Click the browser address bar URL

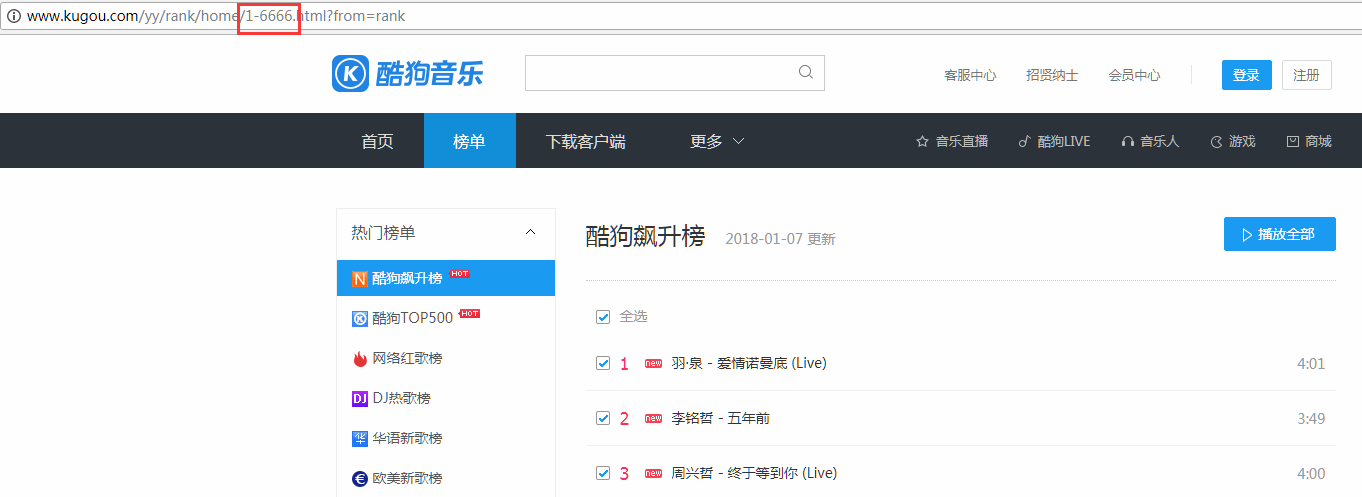(216, 16)
